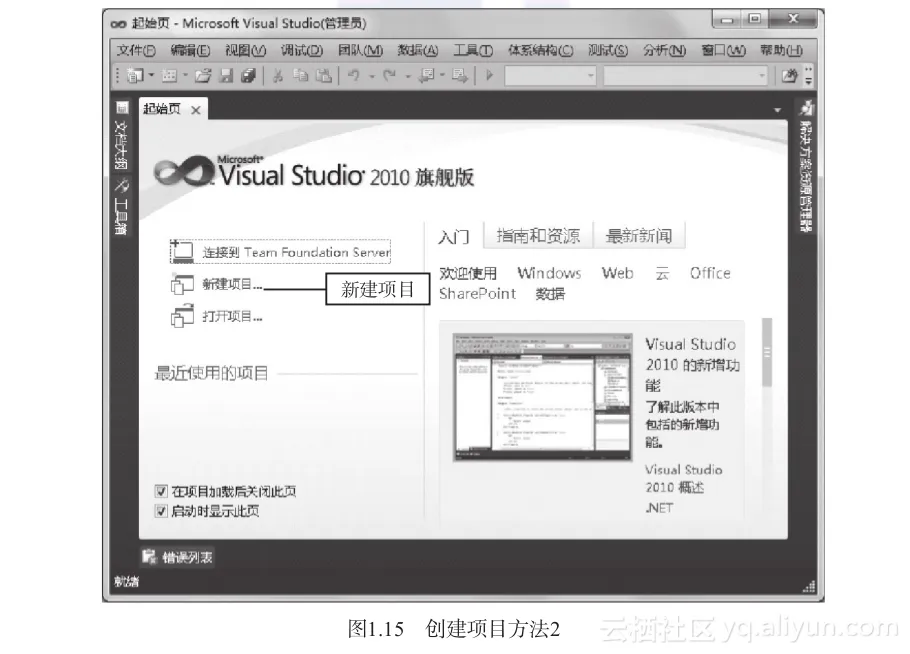Switch to the 入门 tab
The image size is (910, 654).
pyautogui.click(x=454, y=236)
